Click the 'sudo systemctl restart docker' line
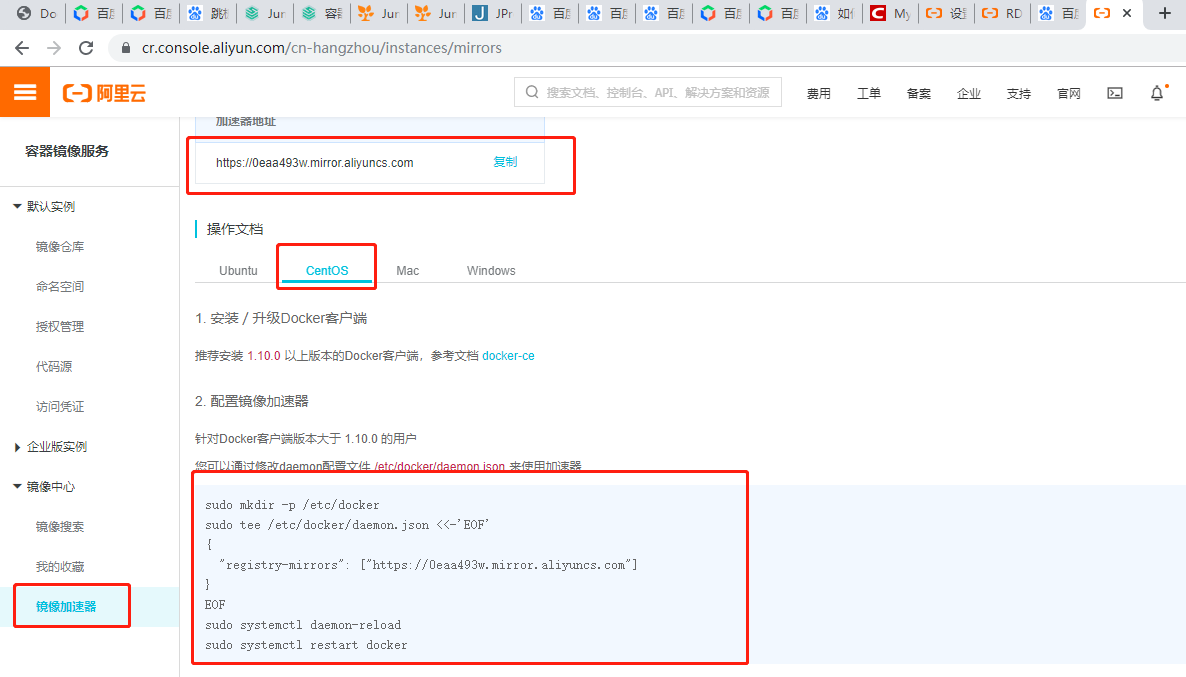1186x677 pixels. (x=306, y=645)
